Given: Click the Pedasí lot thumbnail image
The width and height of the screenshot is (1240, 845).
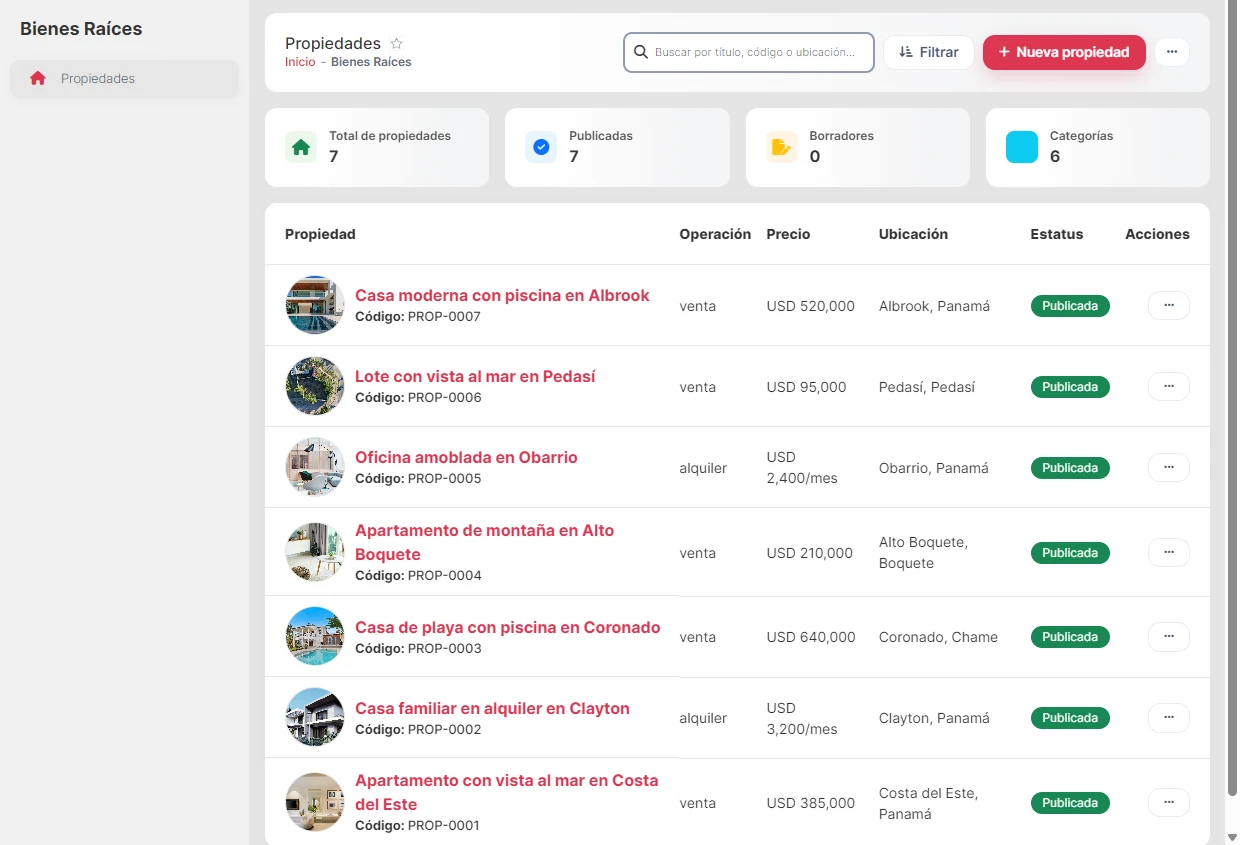Looking at the screenshot, I should 315,386.
